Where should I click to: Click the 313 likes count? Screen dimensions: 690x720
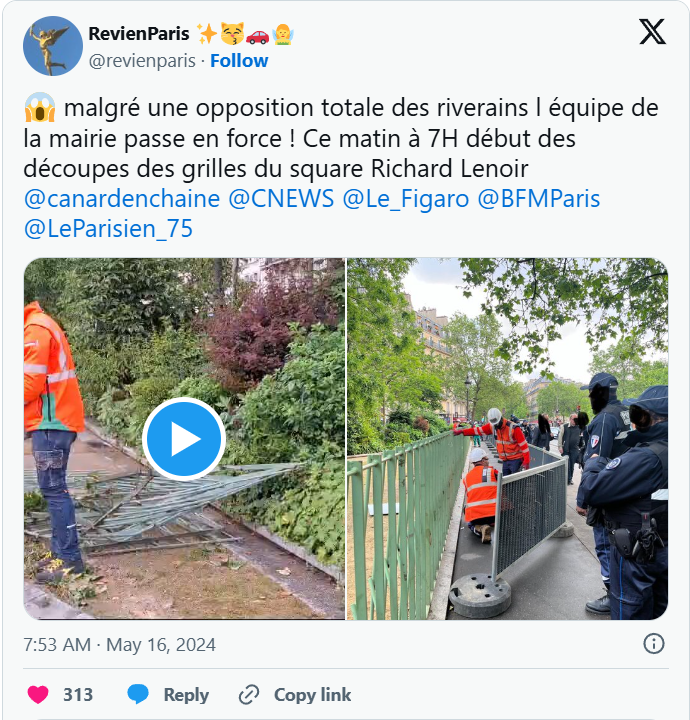pyautogui.click(x=78, y=694)
